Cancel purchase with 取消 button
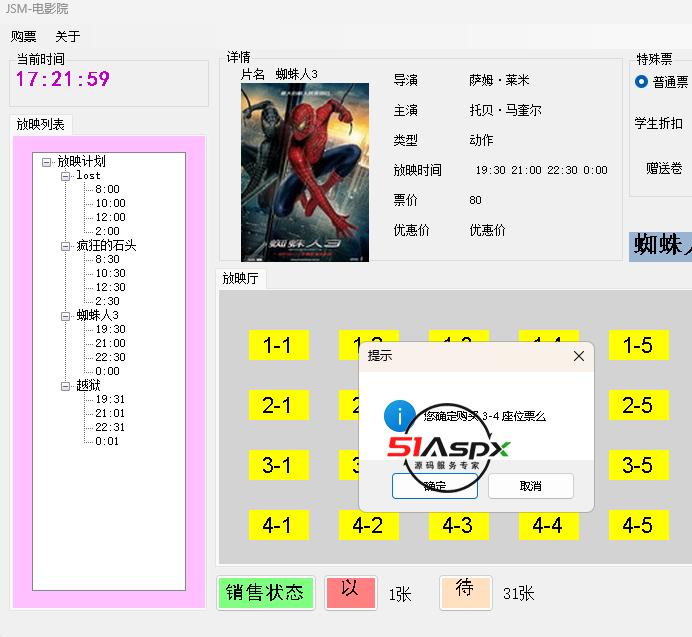 click(530, 486)
